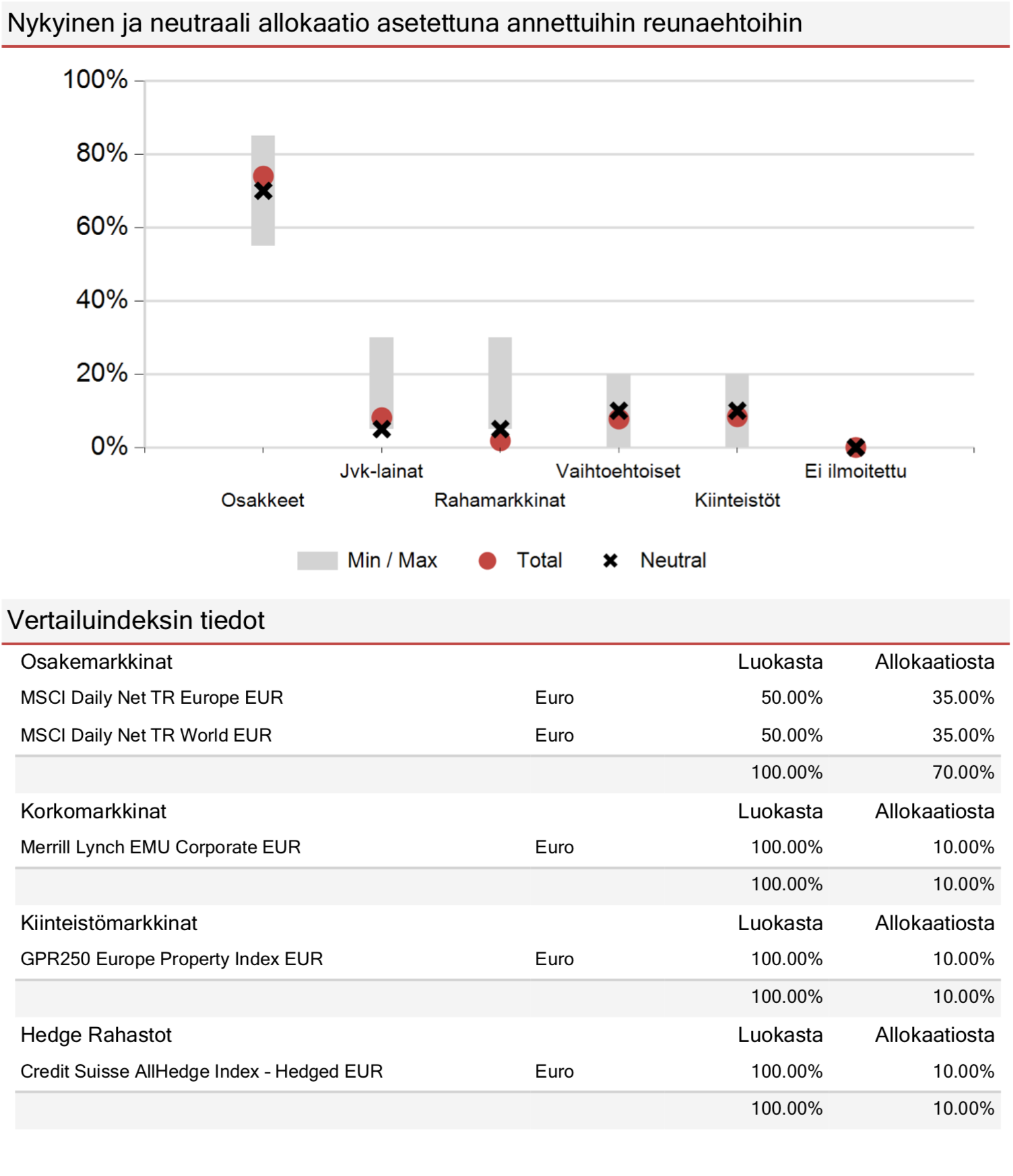This screenshot has height=1176, width=1013.
Task: Select the MSCI Daily Net TR Europe EUR row
Action: 507,698
